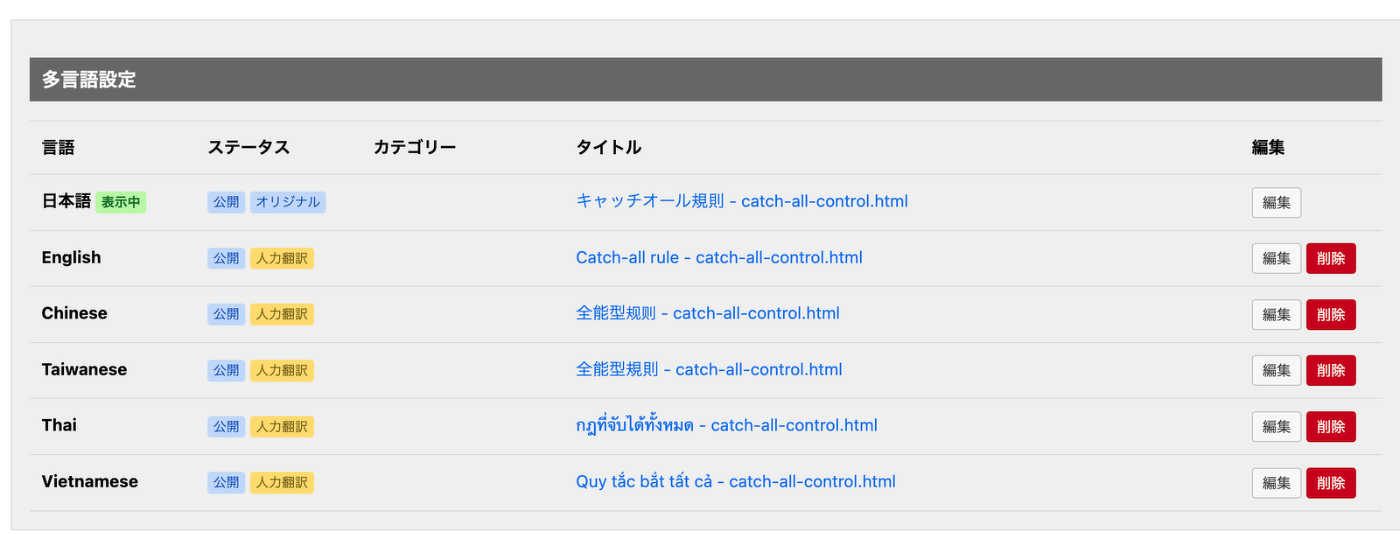Screen dimensions: 1400x534
Task: Open the Japanese キャッチオール規則 title link
Action: tap(741, 201)
